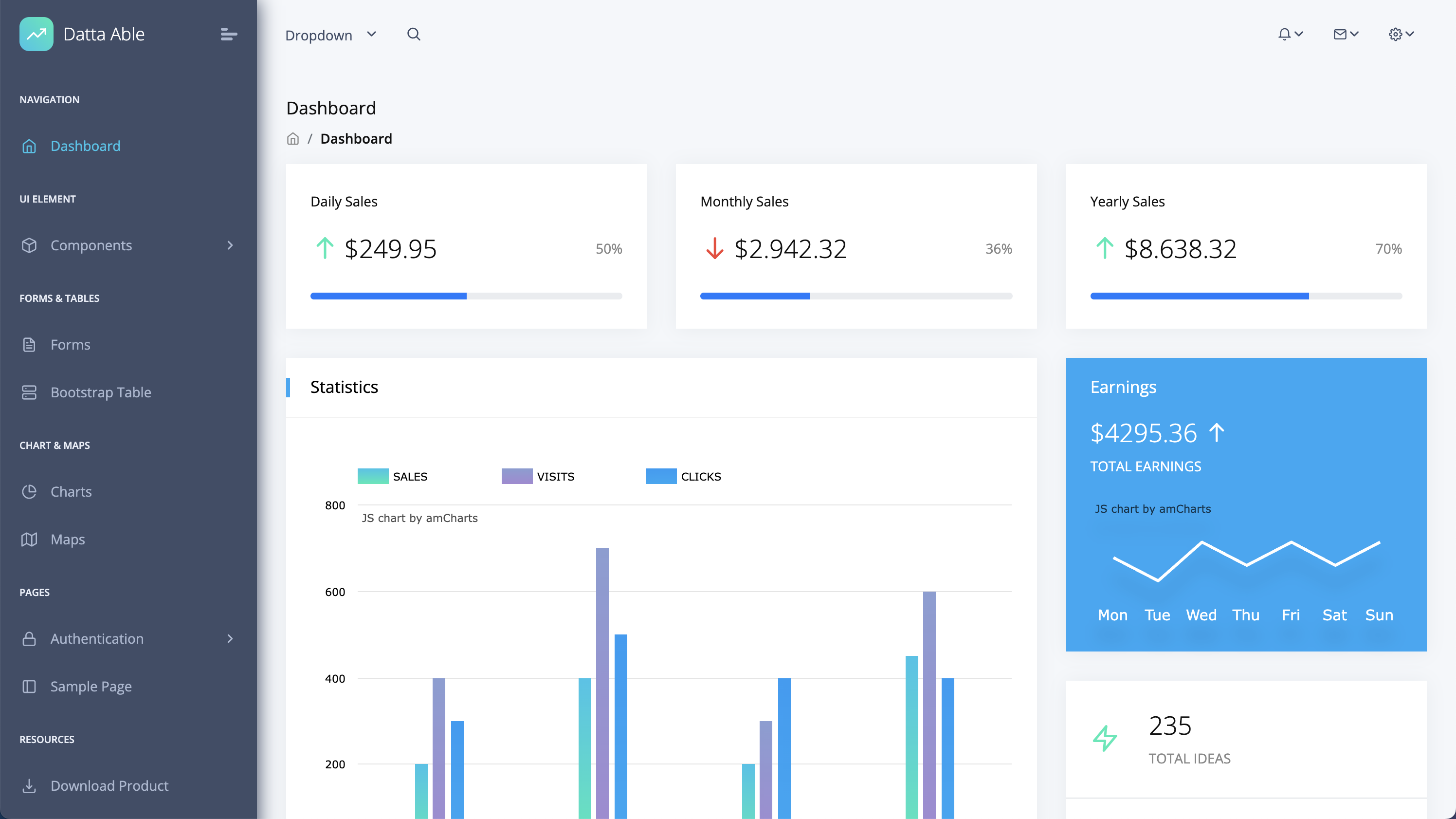This screenshot has width=1456, height=819.
Task: Click the home icon in breadcrumb
Action: point(293,139)
